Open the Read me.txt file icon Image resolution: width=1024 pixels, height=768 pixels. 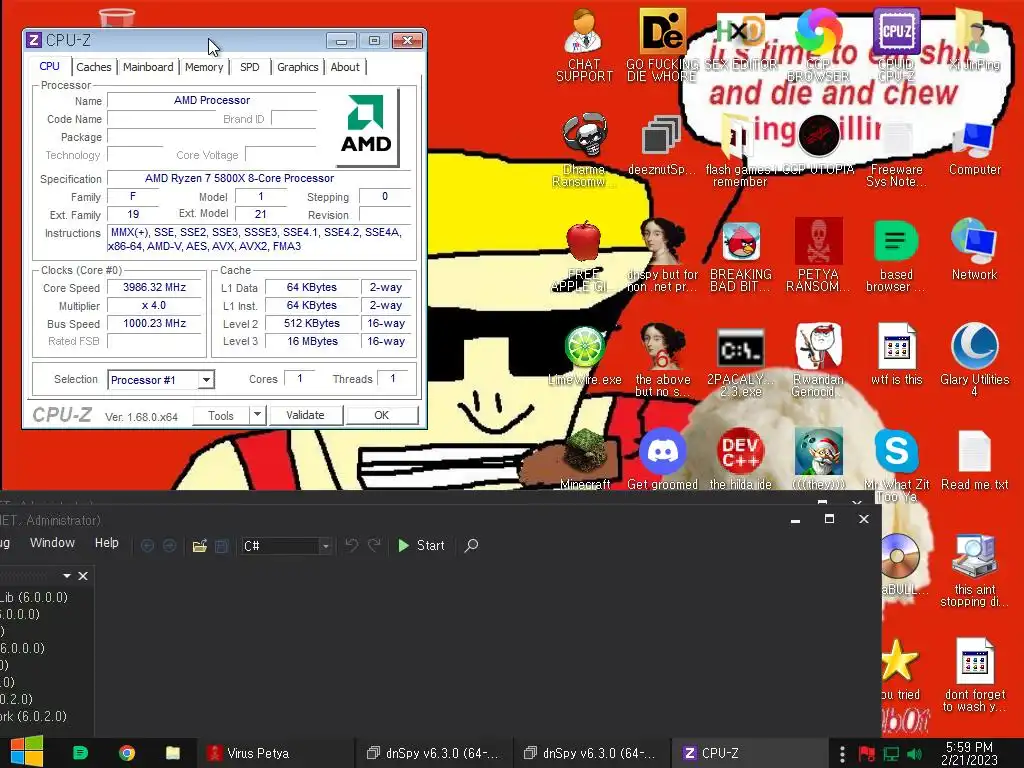974,460
